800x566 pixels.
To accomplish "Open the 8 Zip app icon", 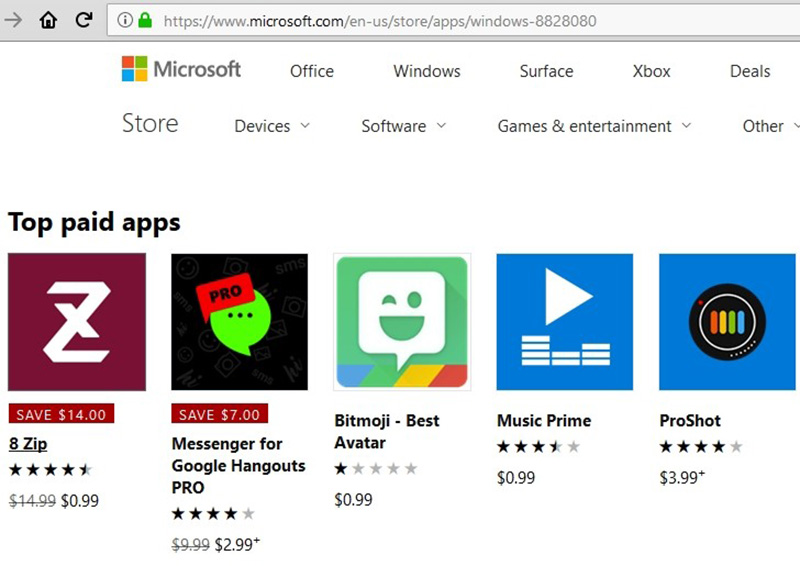I will (x=77, y=322).
